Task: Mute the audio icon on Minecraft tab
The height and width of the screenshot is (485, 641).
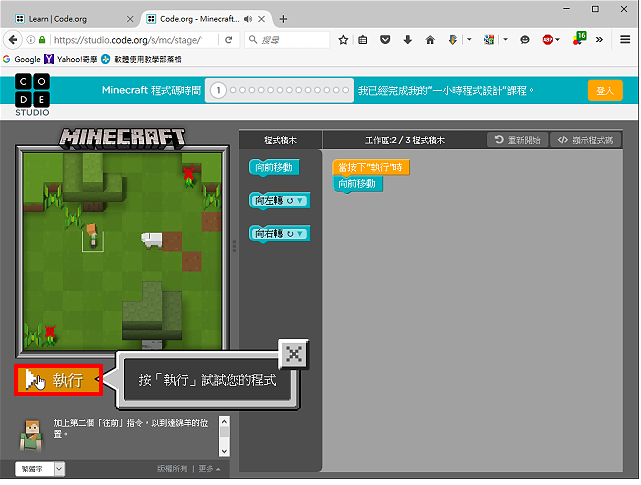Action: [248, 19]
